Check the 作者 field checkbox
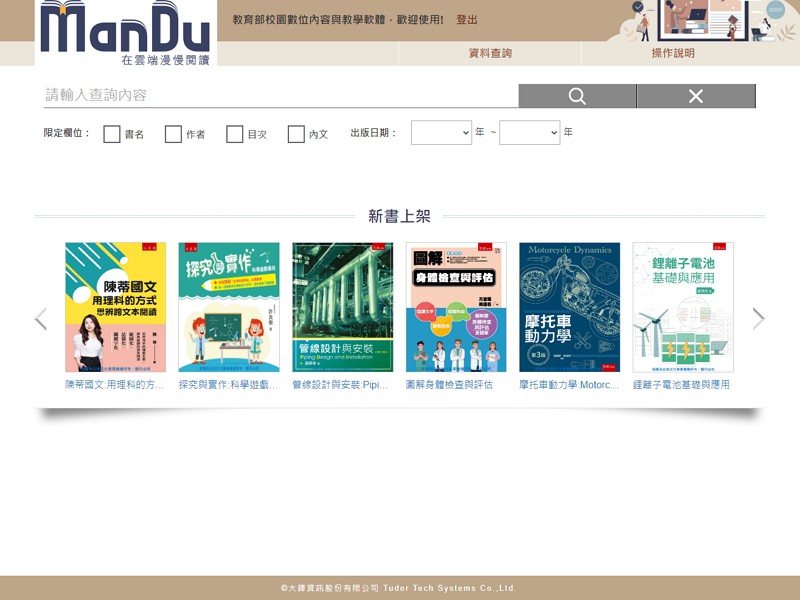 (x=173, y=134)
